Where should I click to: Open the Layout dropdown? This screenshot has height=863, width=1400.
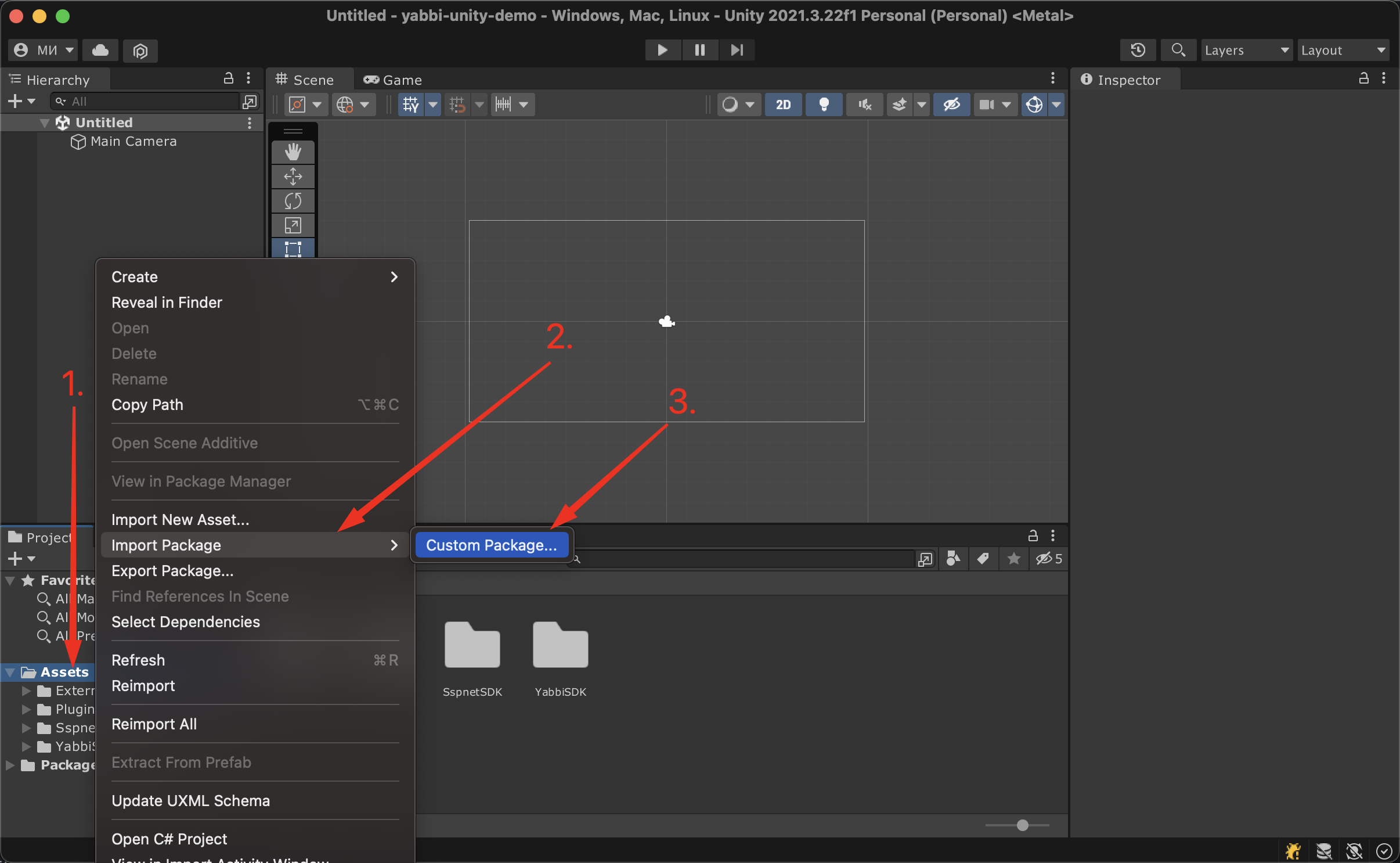[1343, 50]
